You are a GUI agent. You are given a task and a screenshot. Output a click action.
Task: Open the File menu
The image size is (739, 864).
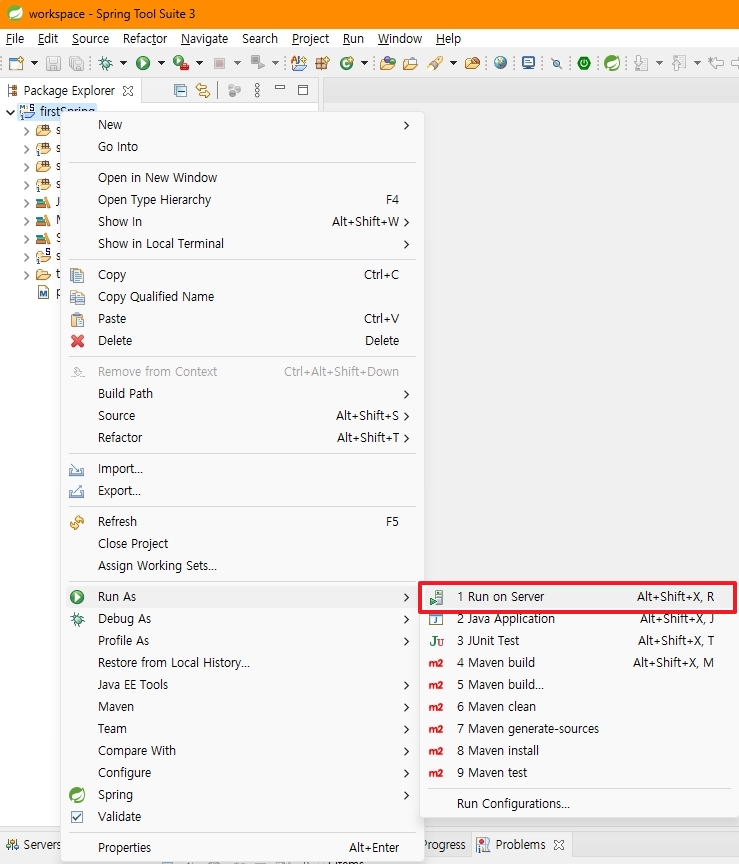[x=15, y=39]
